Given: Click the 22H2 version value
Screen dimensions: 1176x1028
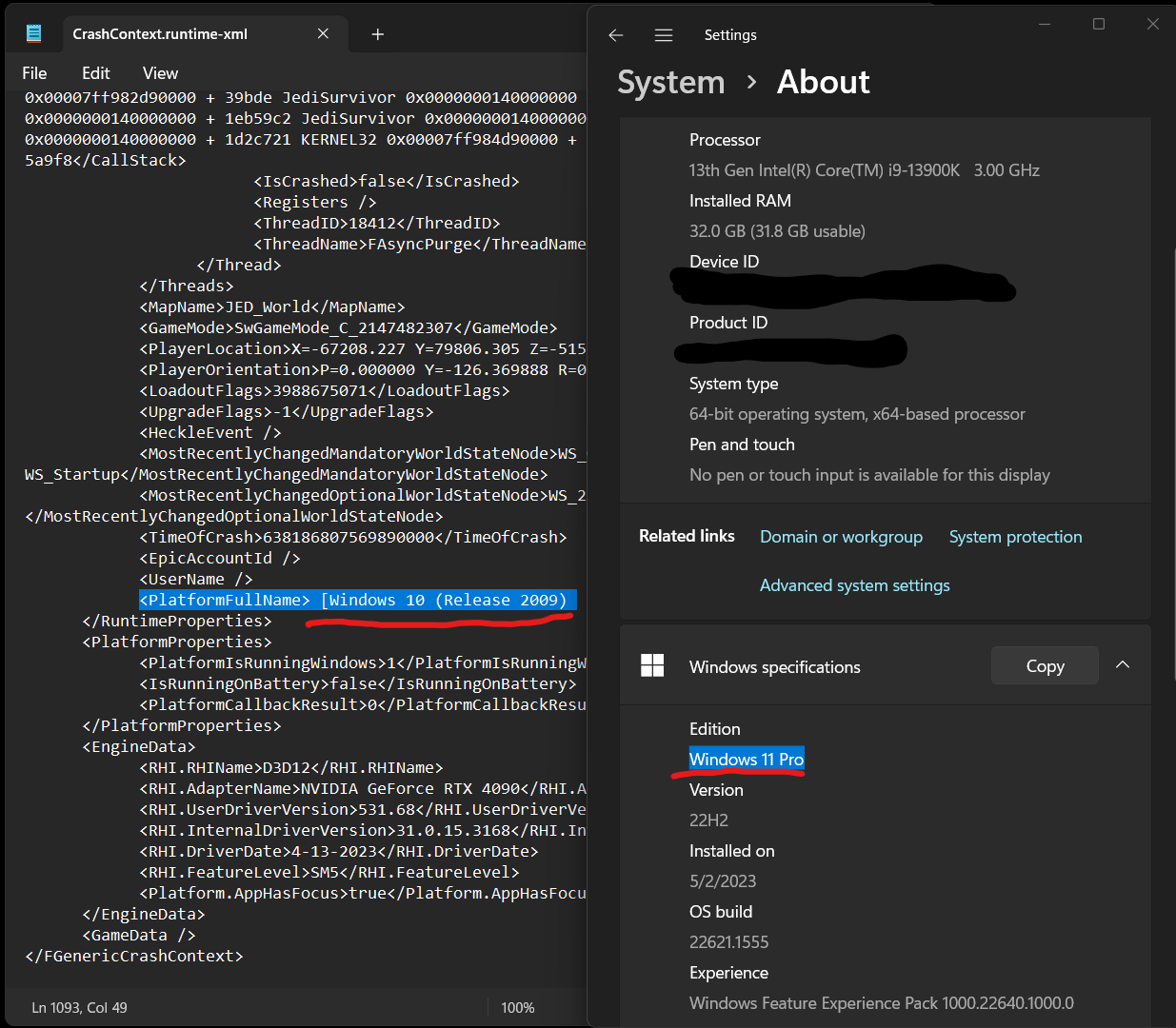Looking at the screenshot, I should (x=708, y=820).
